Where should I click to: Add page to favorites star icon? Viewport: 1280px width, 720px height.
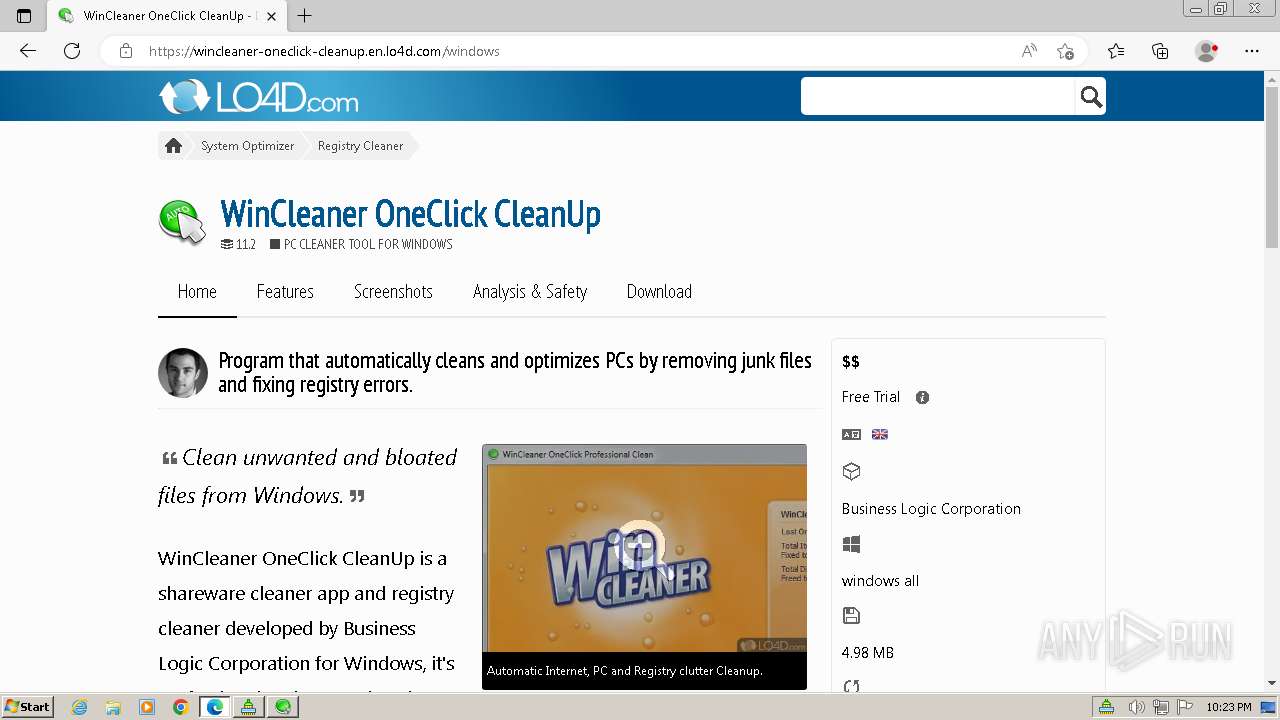[1066, 51]
